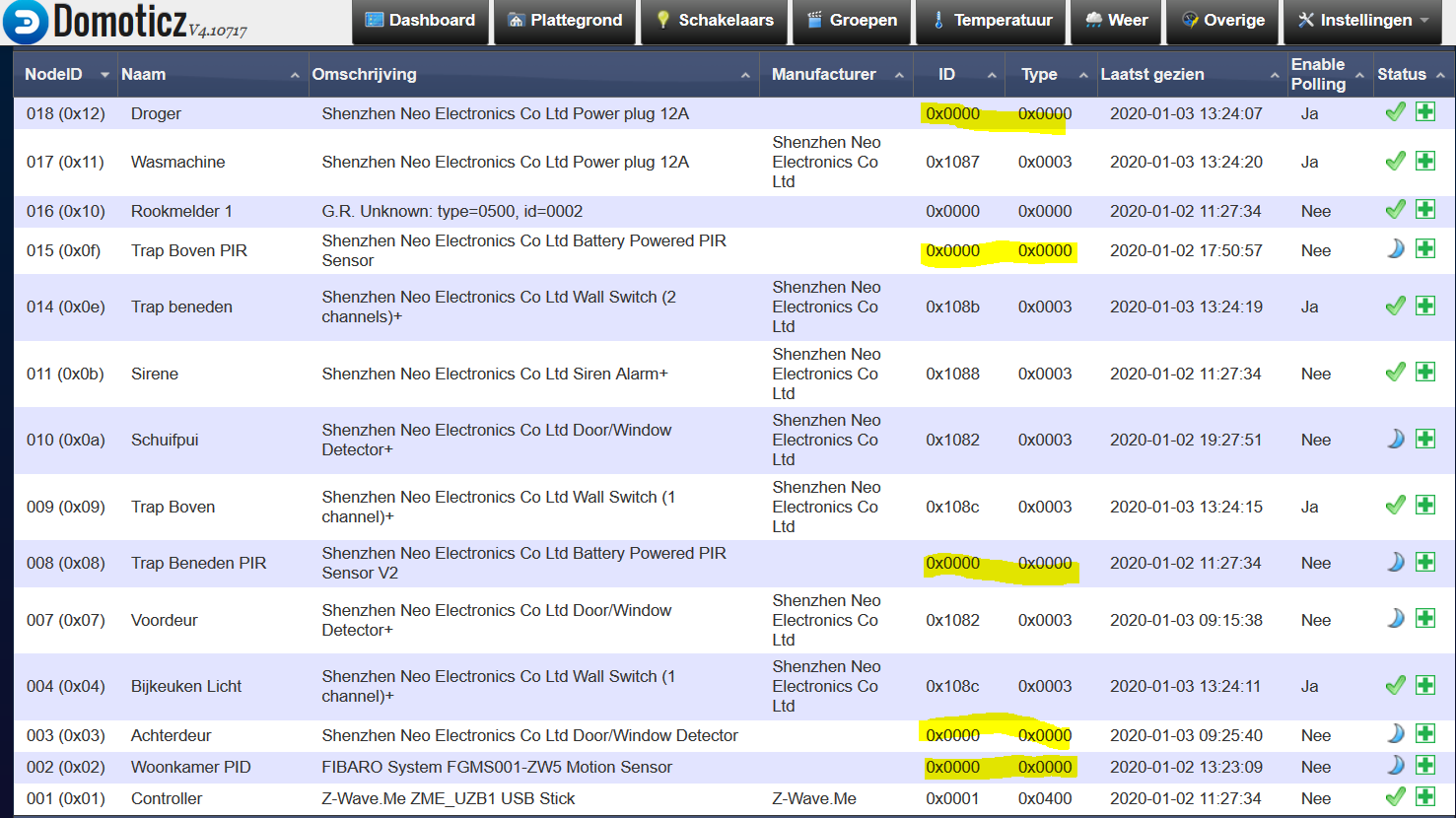Click sleeping moon status for Woonkamer PID
1456x818 pixels.
(1395, 765)
